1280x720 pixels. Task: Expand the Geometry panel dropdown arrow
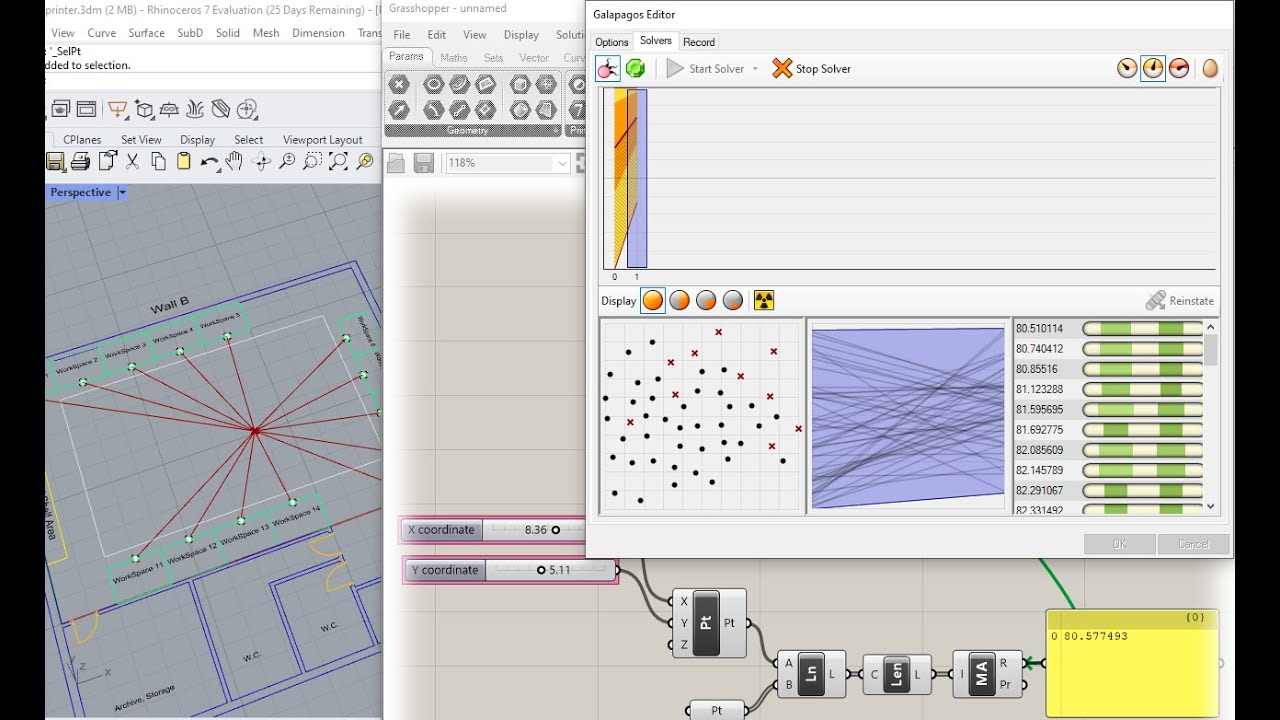click(556, 130)
